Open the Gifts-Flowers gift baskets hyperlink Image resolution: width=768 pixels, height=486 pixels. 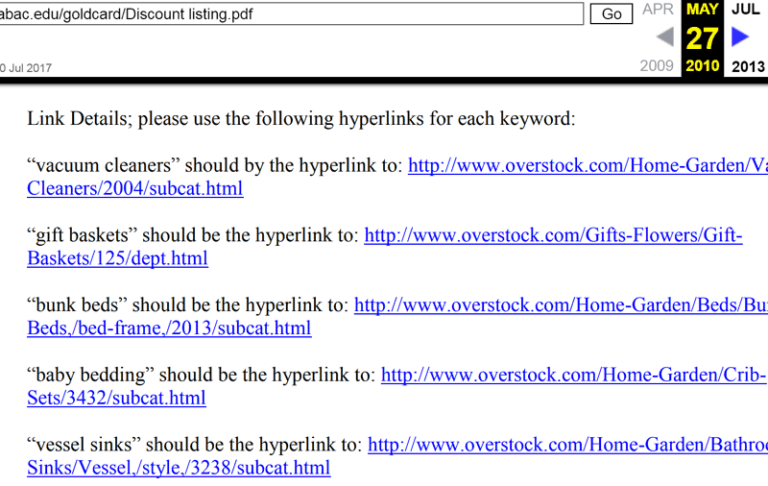pyautogui.click(x=553, y=236)
